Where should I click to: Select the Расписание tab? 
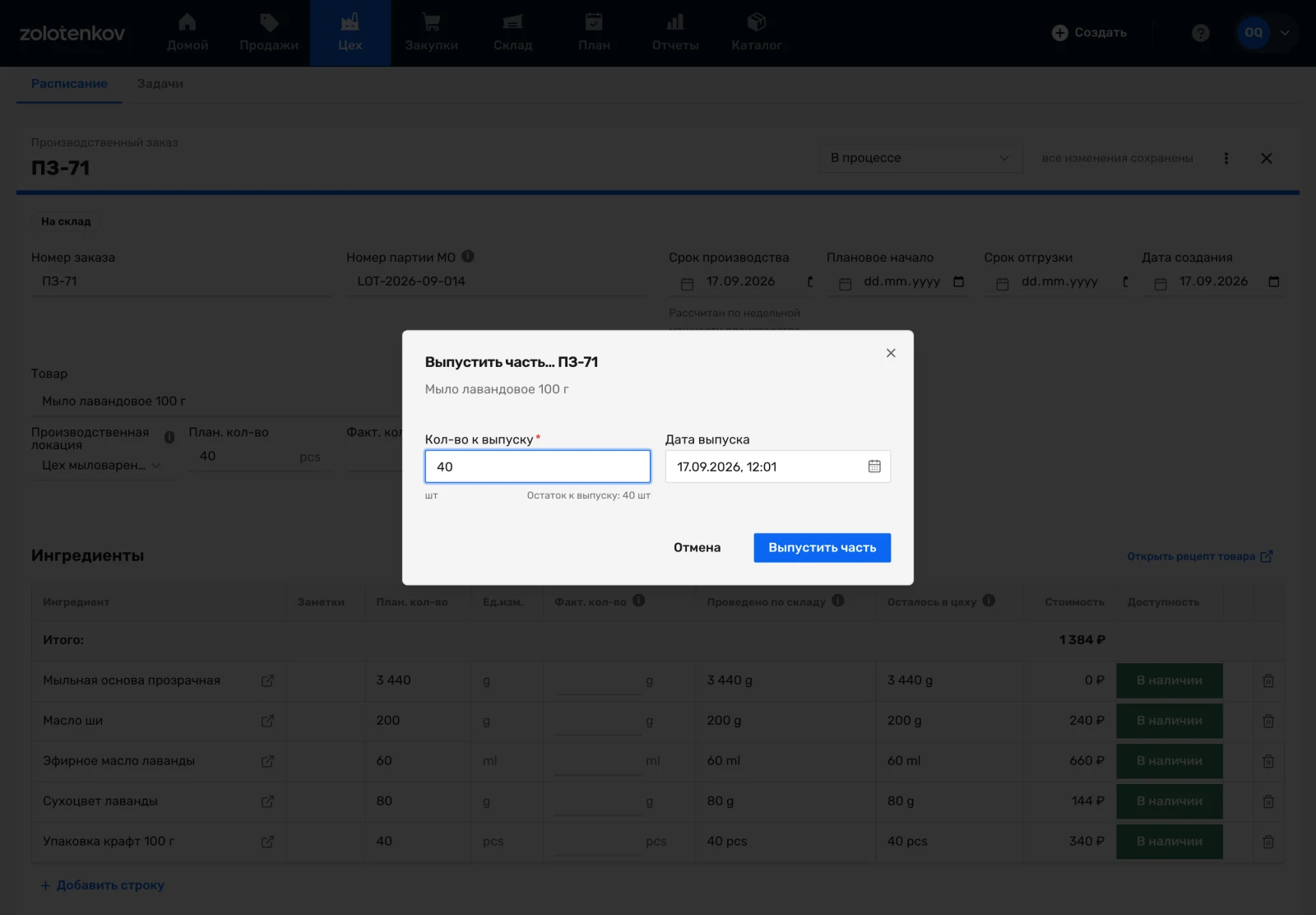[x=69, y=84]
